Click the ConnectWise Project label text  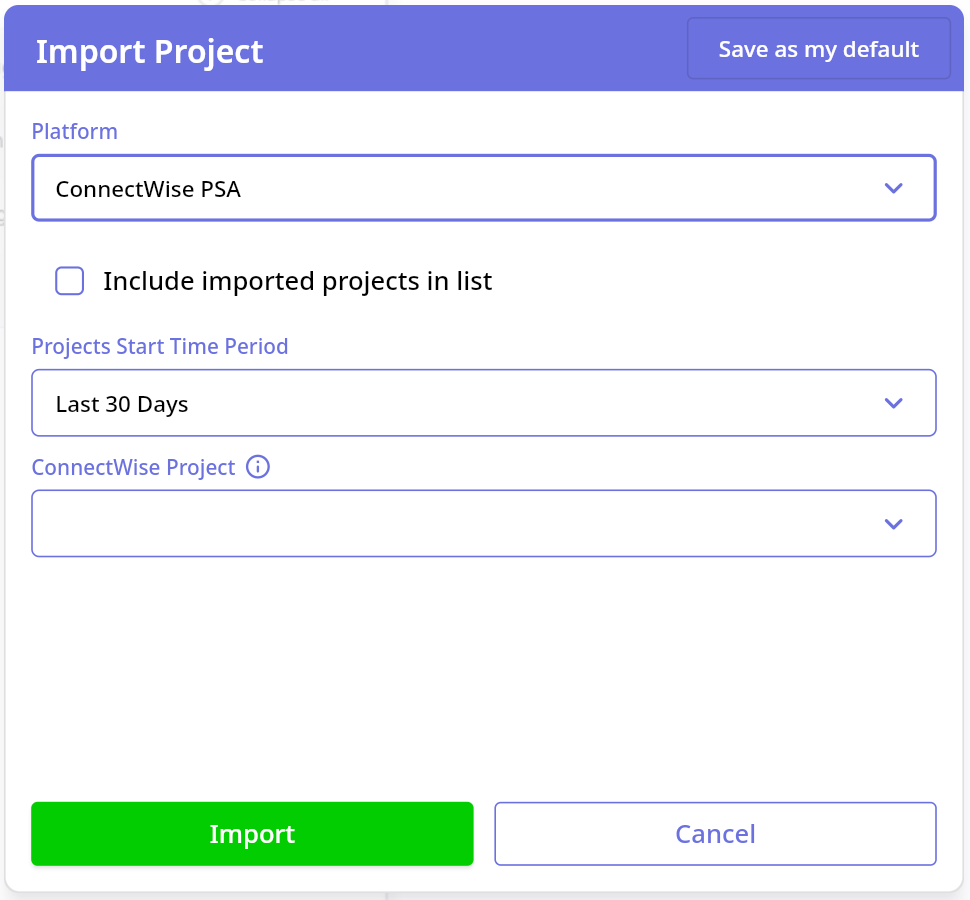[x=133, y=467]
